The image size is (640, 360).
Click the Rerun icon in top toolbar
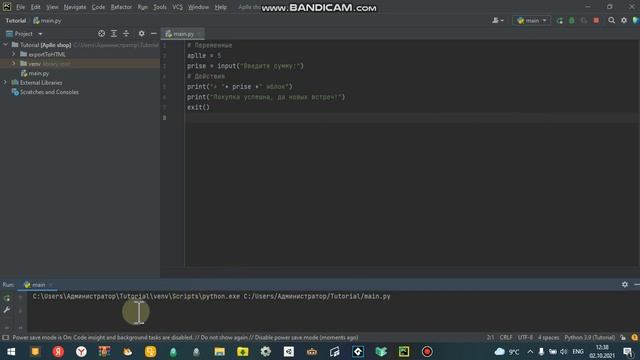tap(560, 20)
